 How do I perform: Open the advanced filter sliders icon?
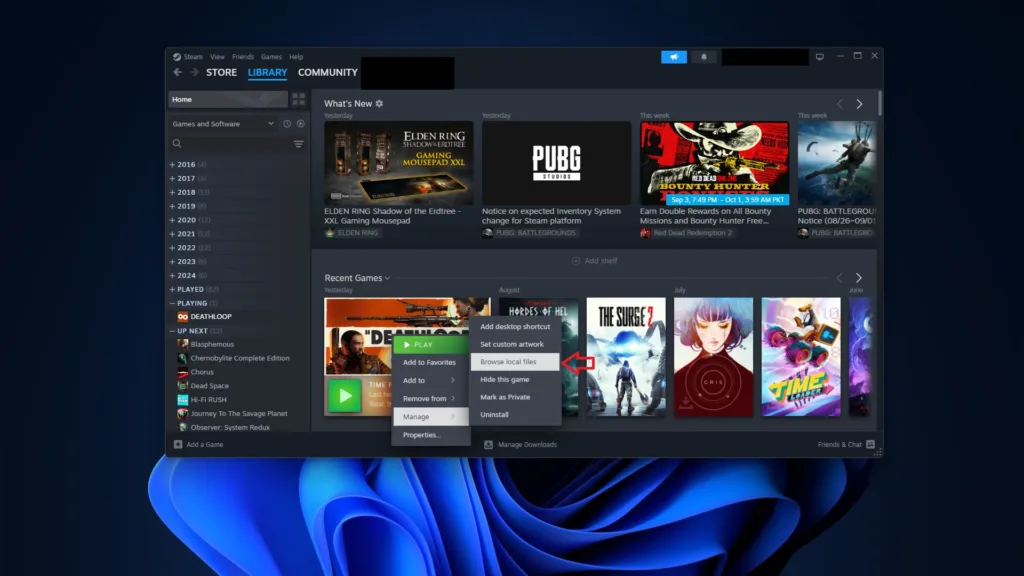click(298, 144)
